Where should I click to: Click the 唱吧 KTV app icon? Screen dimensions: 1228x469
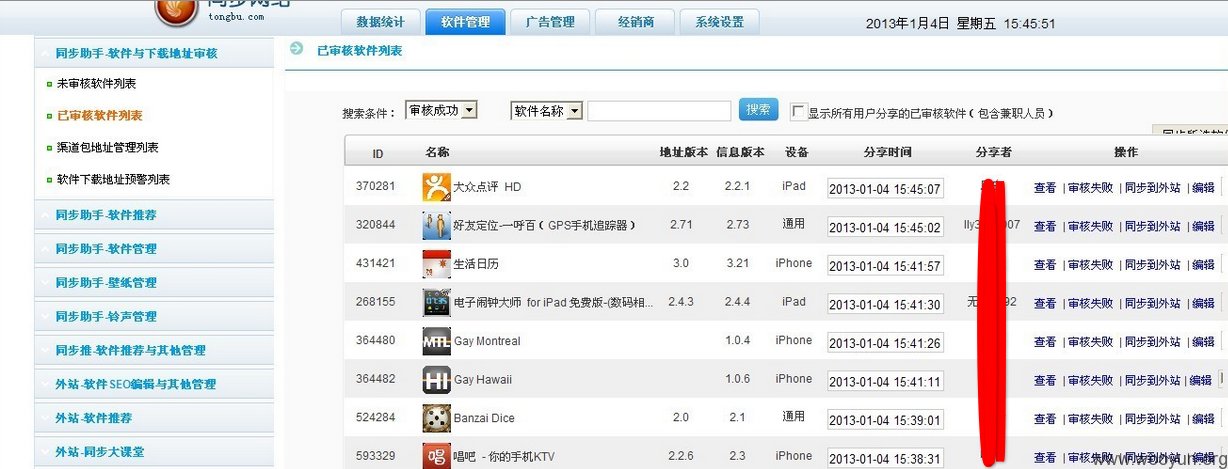[437, 455]
